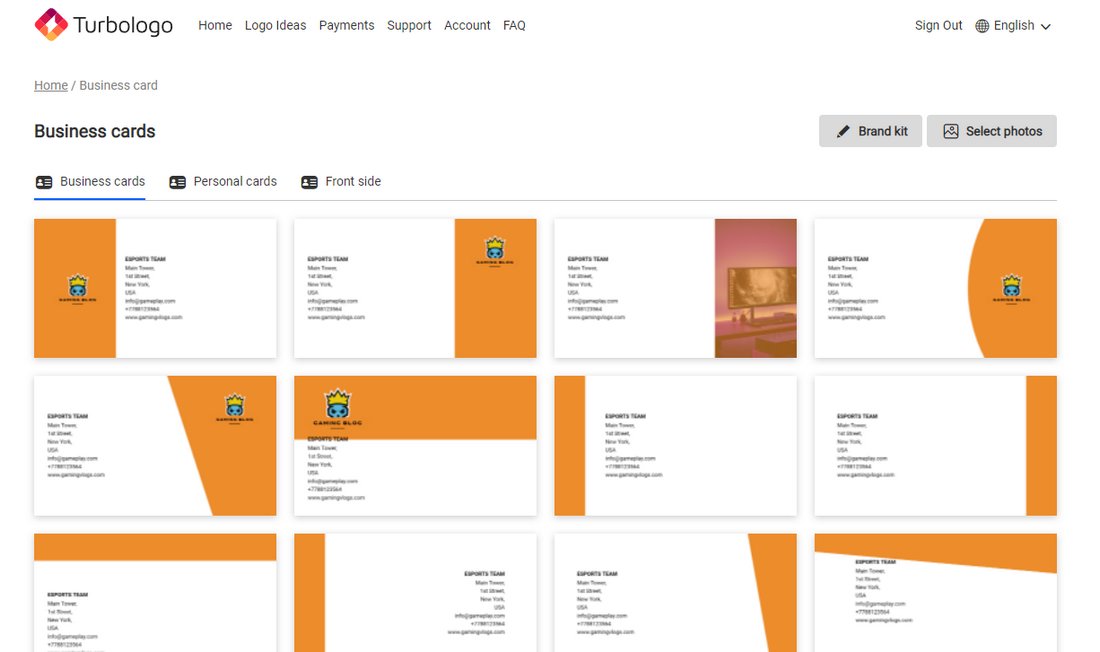Image resolution: width=1100 pixels, height=652 pixels.
Task: Click the photo icon on Select photos
Action: (951, 131)
